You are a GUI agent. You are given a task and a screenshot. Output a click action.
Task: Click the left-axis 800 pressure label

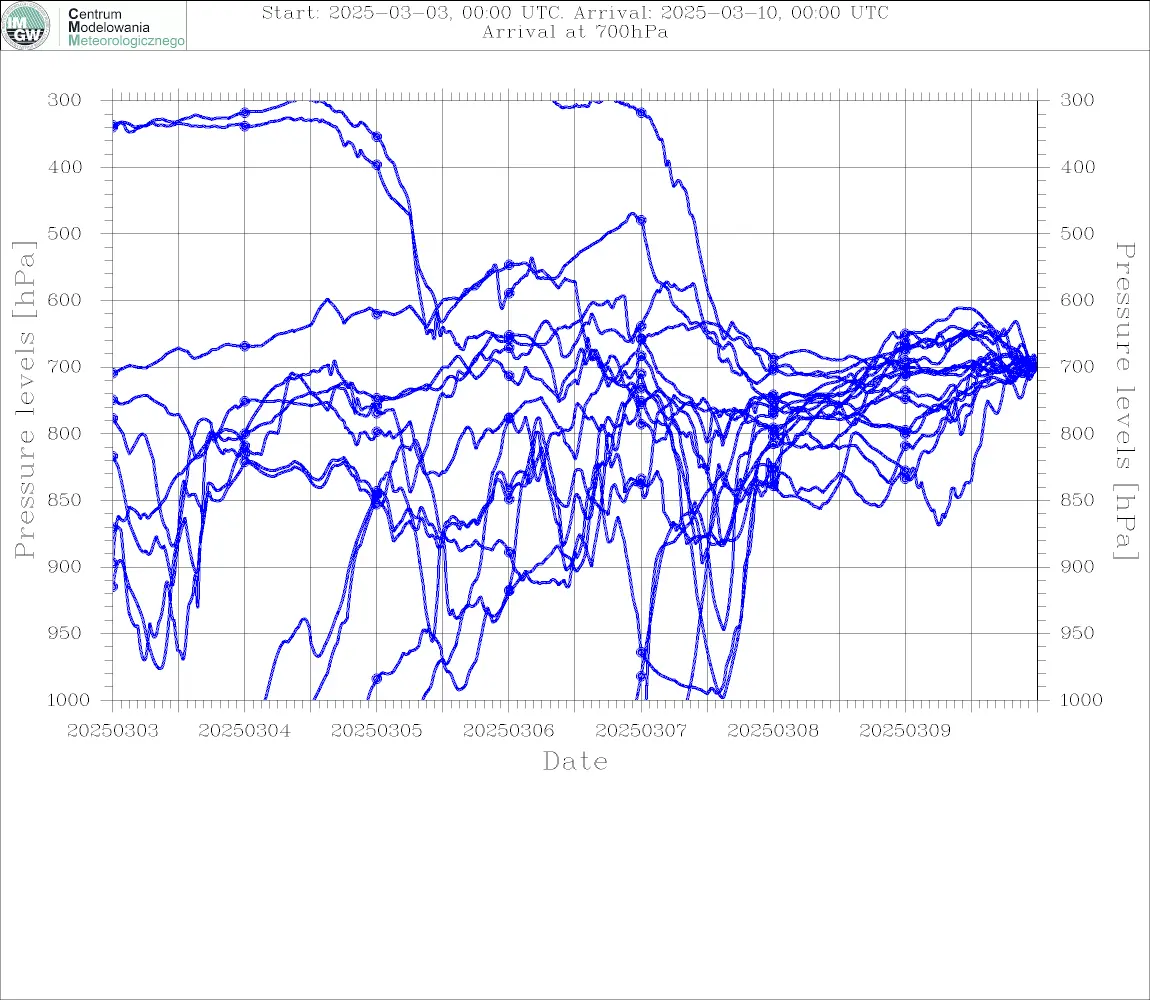point(65,433)
